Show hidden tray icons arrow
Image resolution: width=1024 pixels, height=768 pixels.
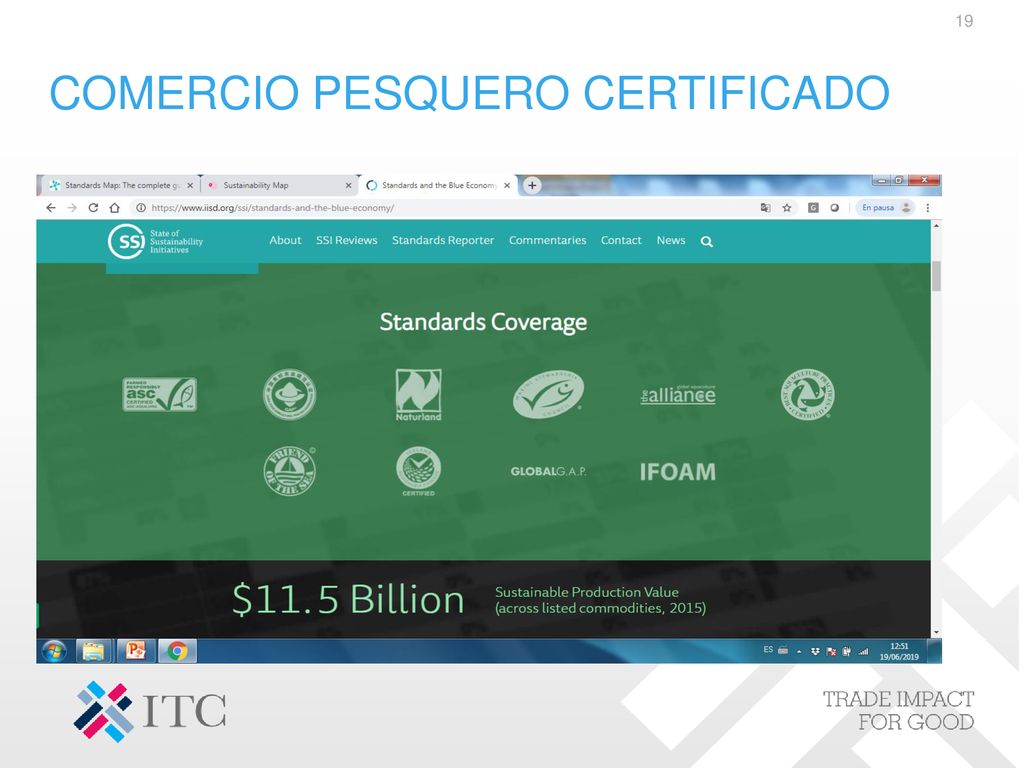(x=799, y=651)
